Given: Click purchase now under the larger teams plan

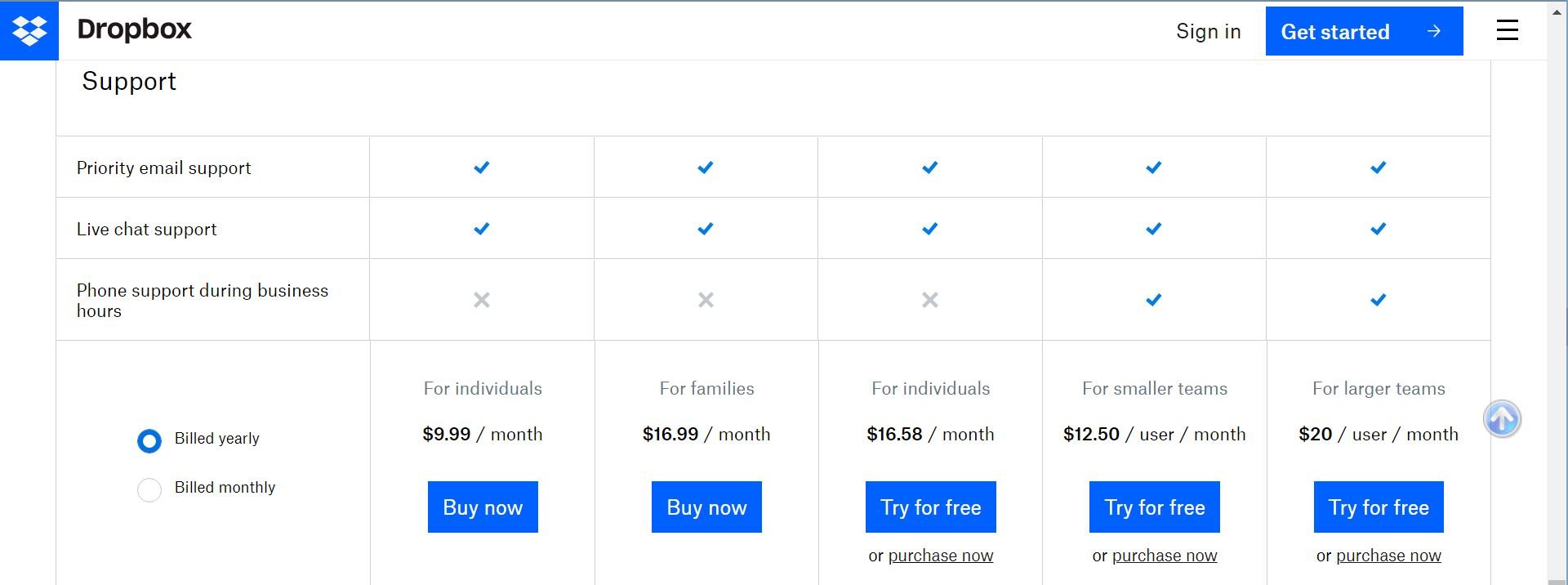Looking at the screenshot, I should (x=1388, y=555).
